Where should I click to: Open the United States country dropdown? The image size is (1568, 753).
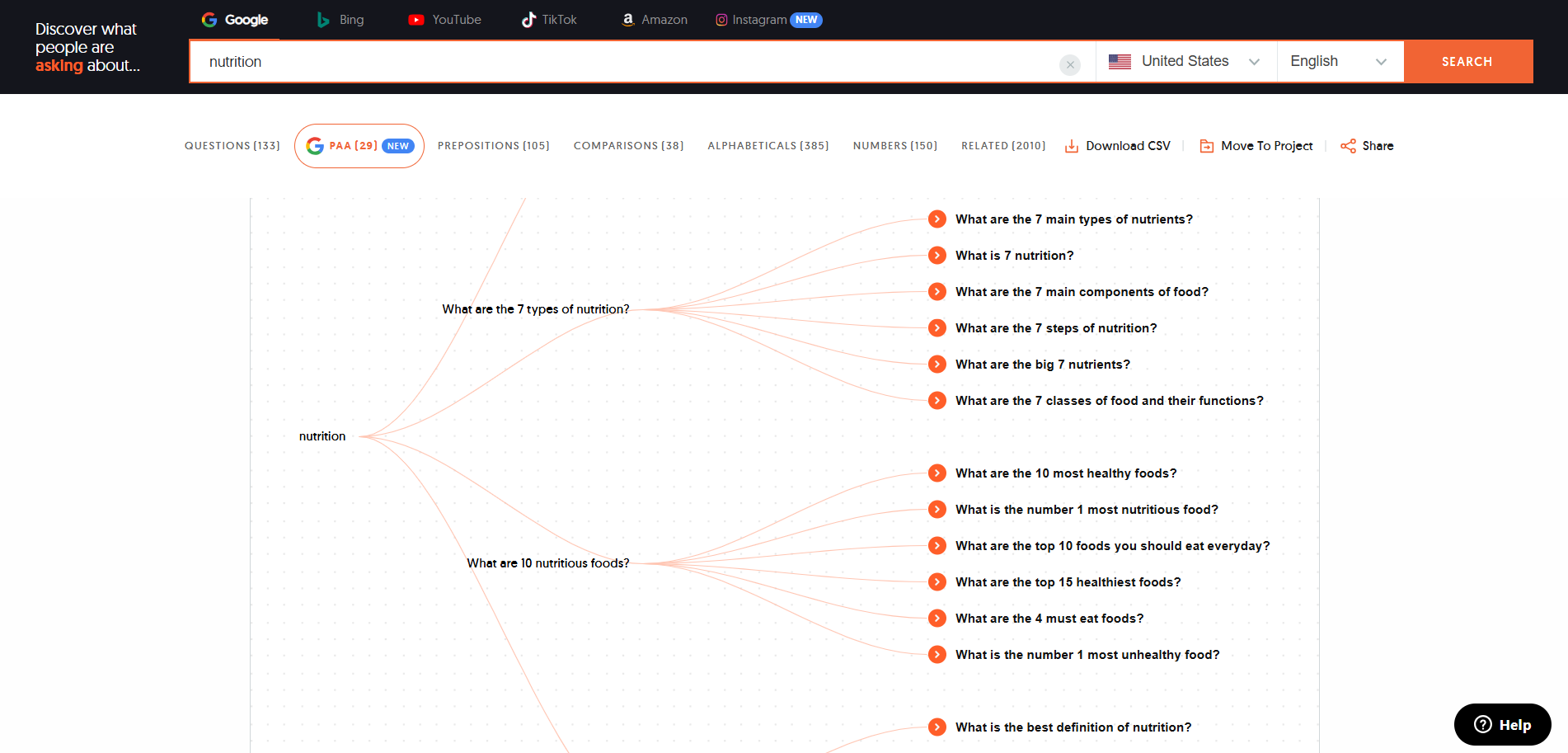coord(1186,62)
